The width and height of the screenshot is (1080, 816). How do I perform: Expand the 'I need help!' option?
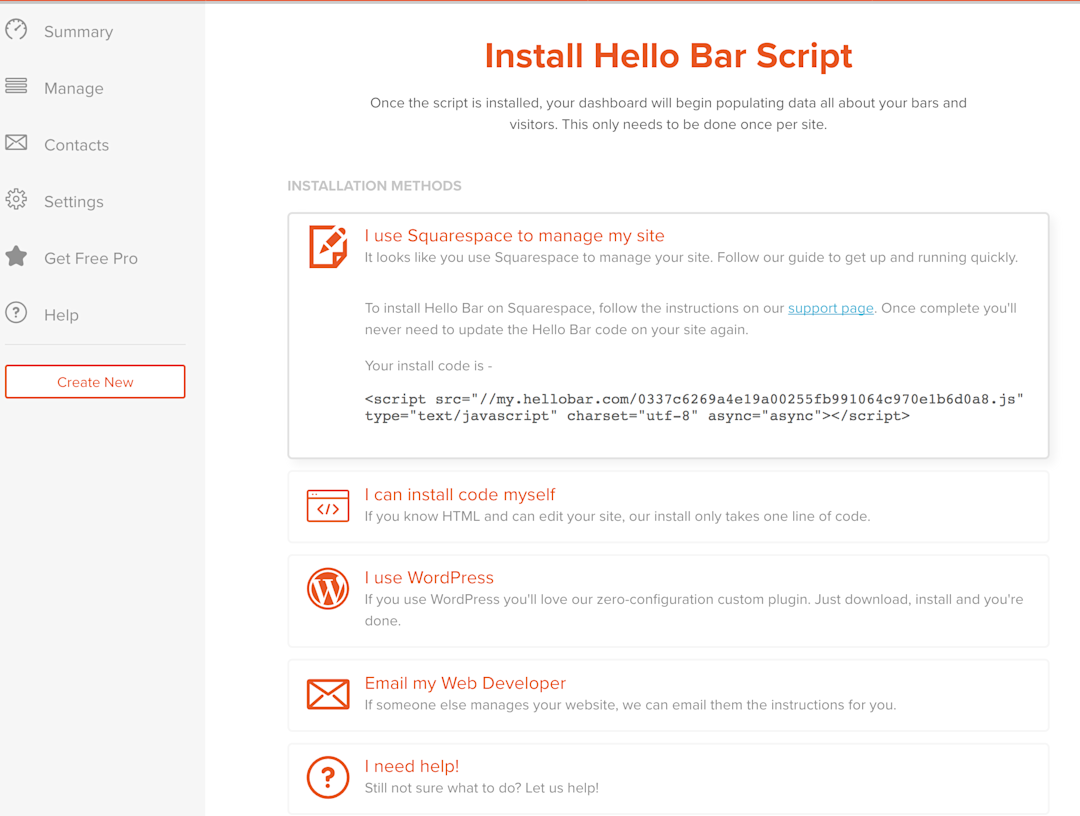[x=668, y=778]
